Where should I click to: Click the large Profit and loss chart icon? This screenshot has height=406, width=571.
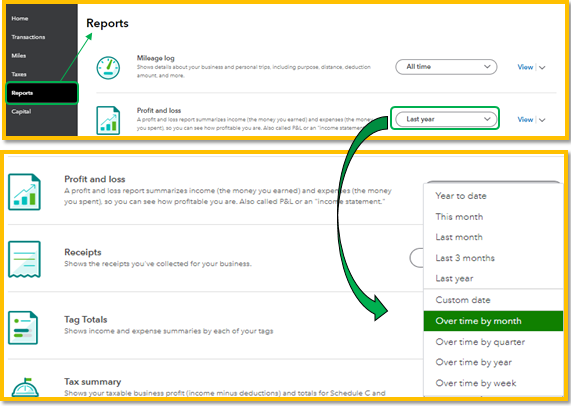24,192
